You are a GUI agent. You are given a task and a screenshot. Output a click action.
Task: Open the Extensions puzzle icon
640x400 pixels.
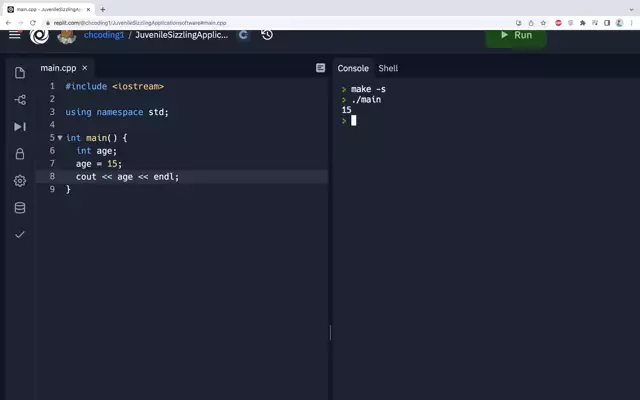(x=583, y=23)
